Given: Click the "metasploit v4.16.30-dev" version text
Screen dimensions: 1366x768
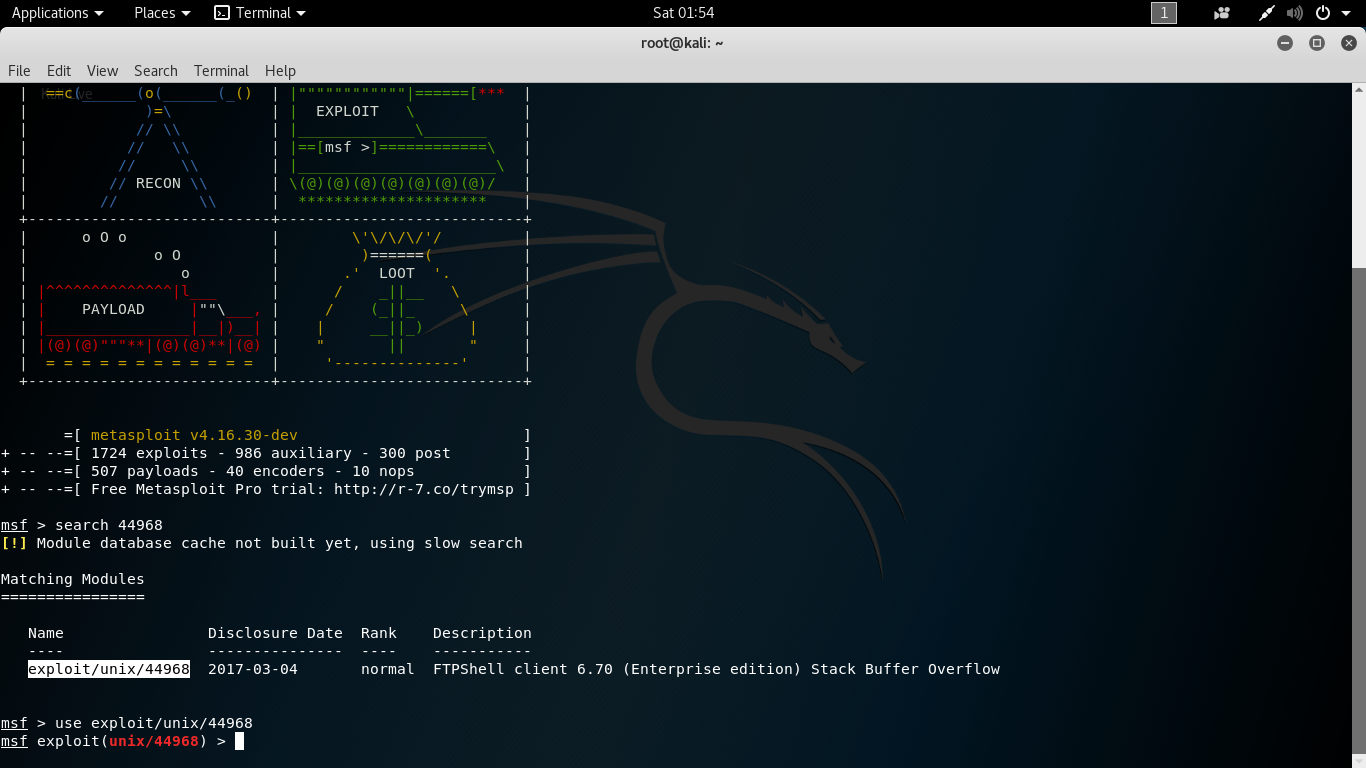Looking at the screenshot, I should pos(194,435).
